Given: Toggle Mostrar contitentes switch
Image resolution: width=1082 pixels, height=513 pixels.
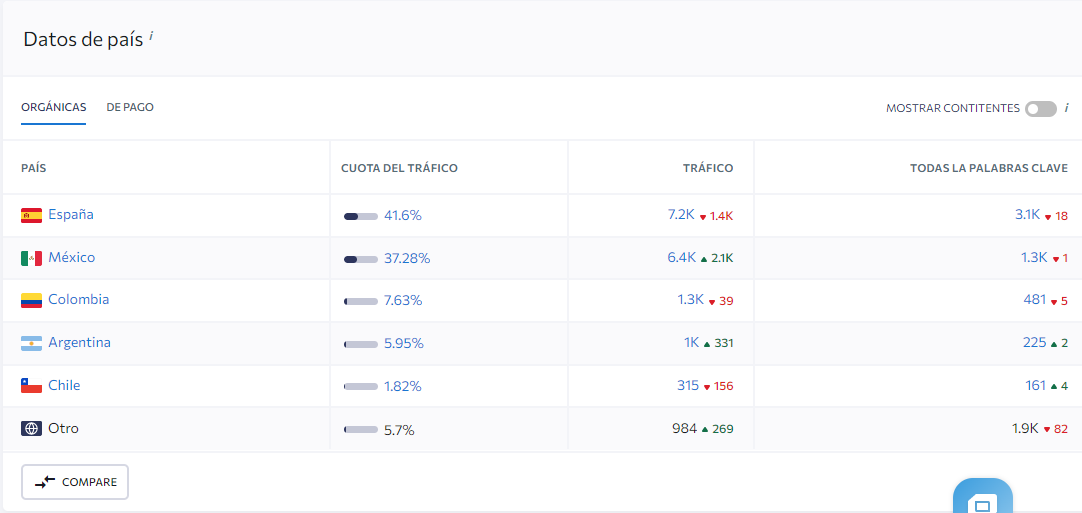Looking at the screenshot, I should tap(1041, 108).
